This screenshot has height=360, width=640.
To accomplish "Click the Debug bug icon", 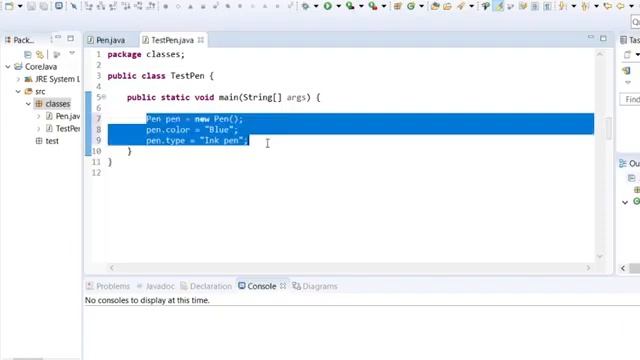I will click(x=305, y=6).
